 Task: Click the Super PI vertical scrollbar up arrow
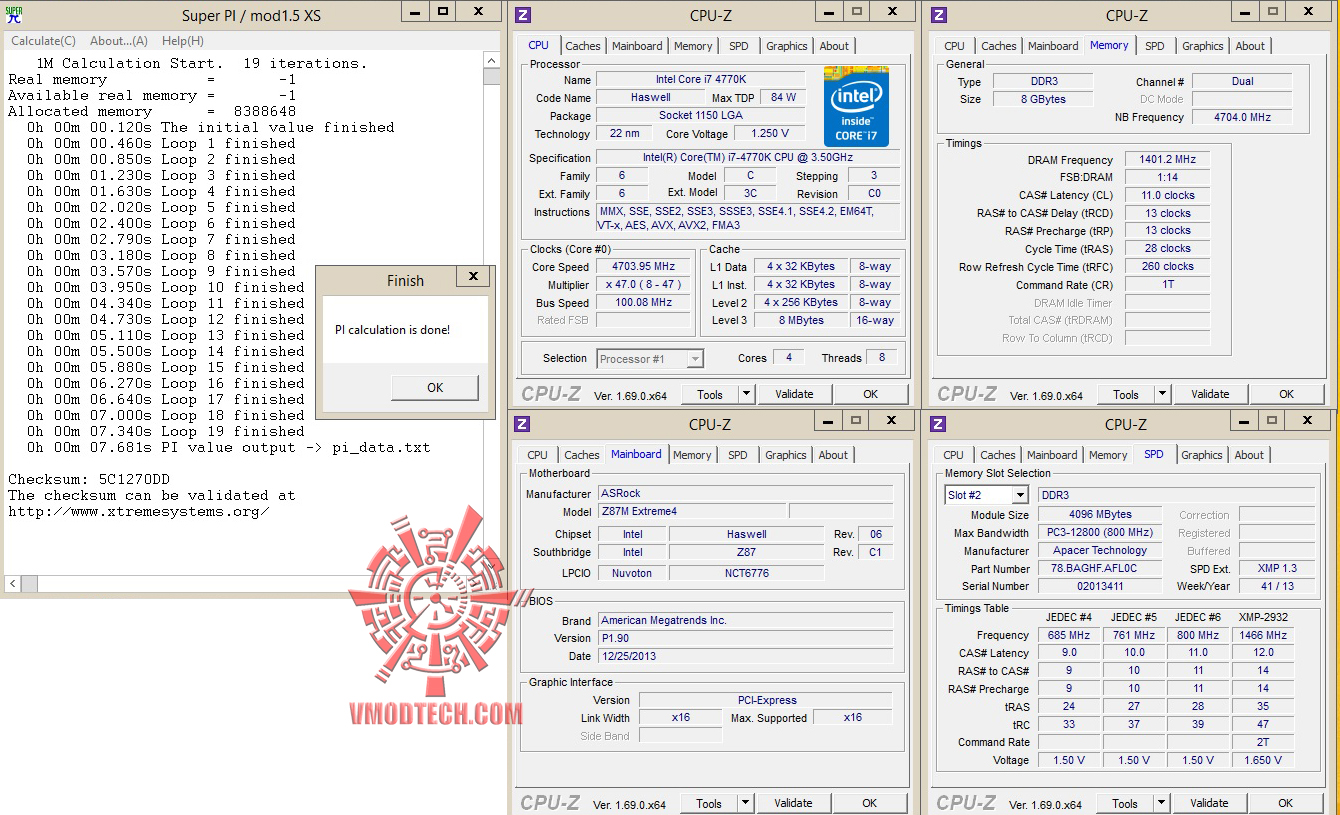pos(491,61)
